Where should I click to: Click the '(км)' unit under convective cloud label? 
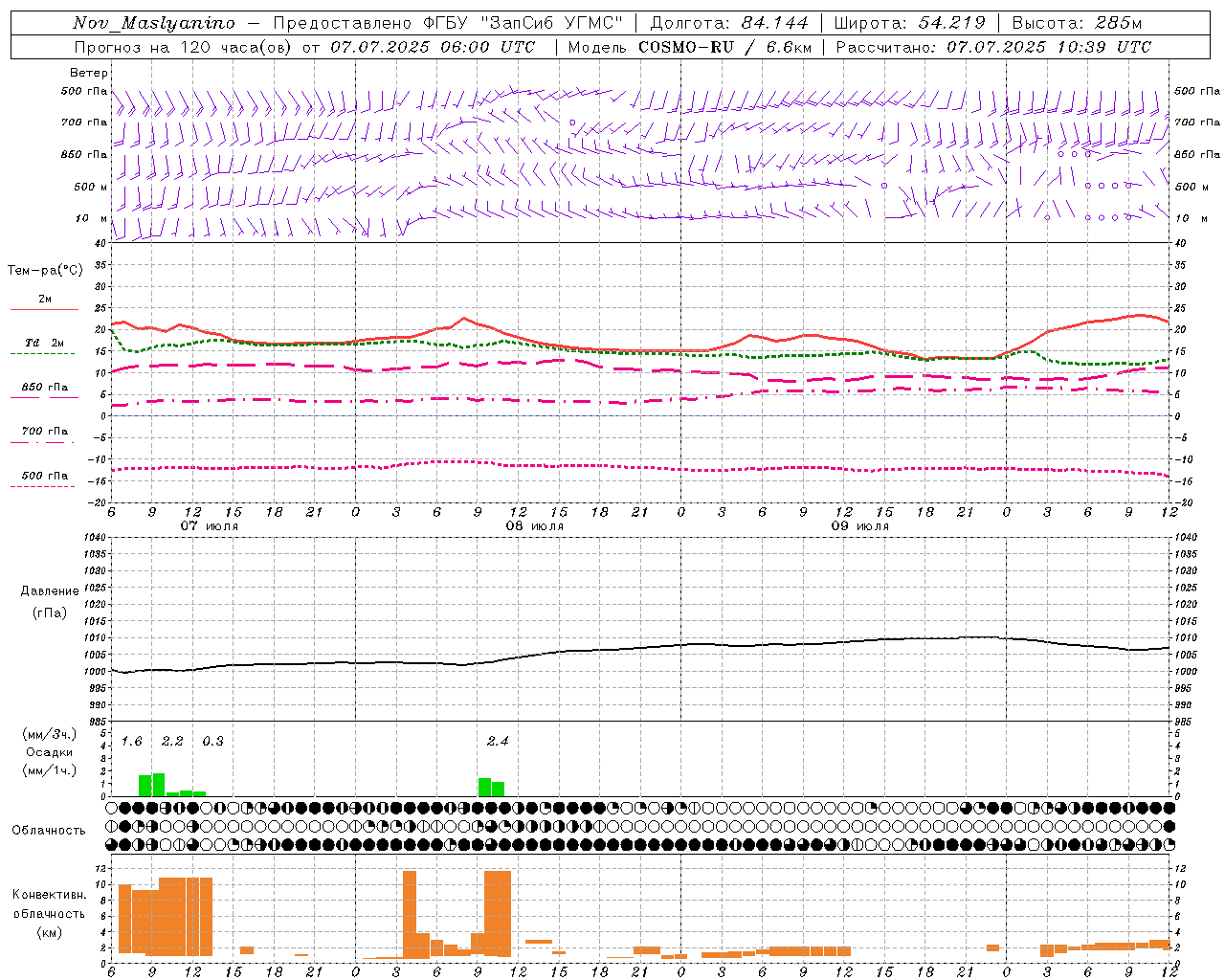(50, 932)
